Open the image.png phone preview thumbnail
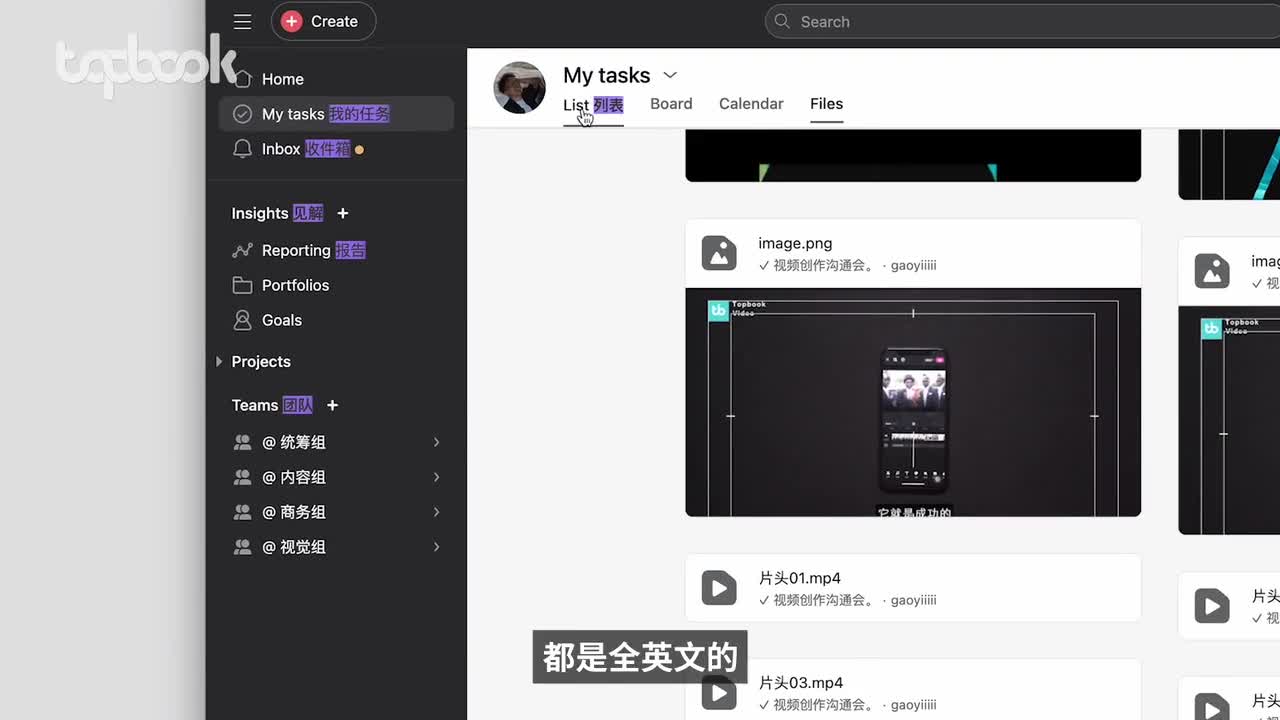The width and height of the screenshot is (1280, 720). pos(912,402)
